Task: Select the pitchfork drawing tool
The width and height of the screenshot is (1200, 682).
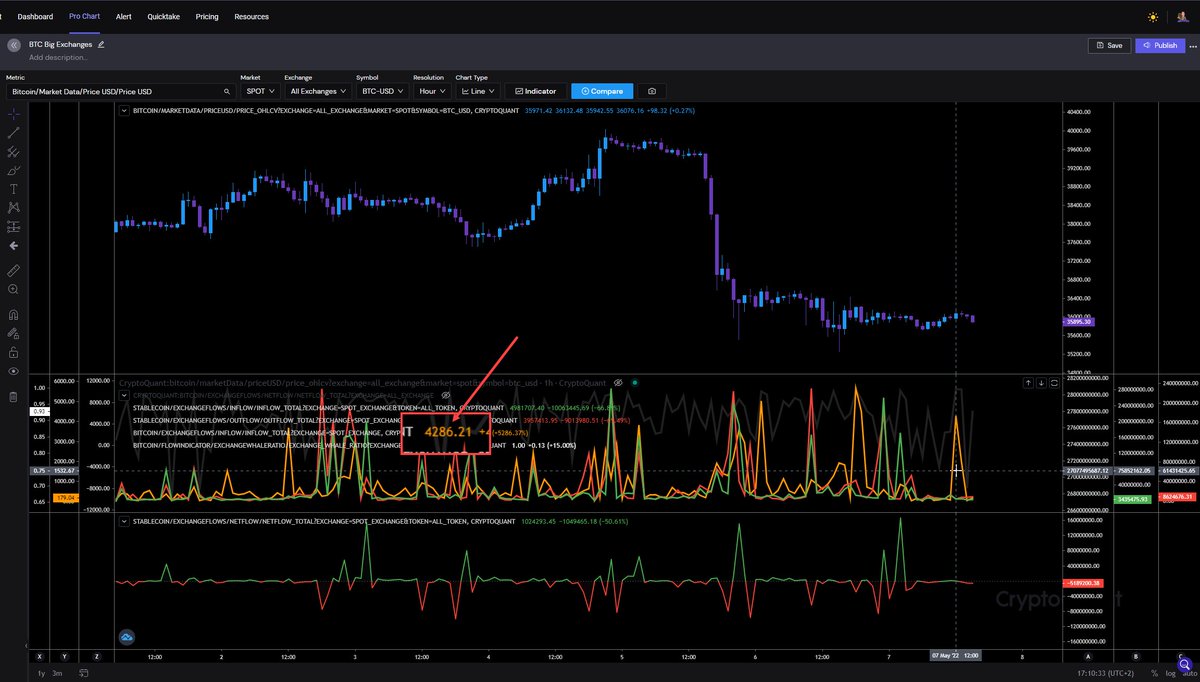Action: tap(14, 152)
